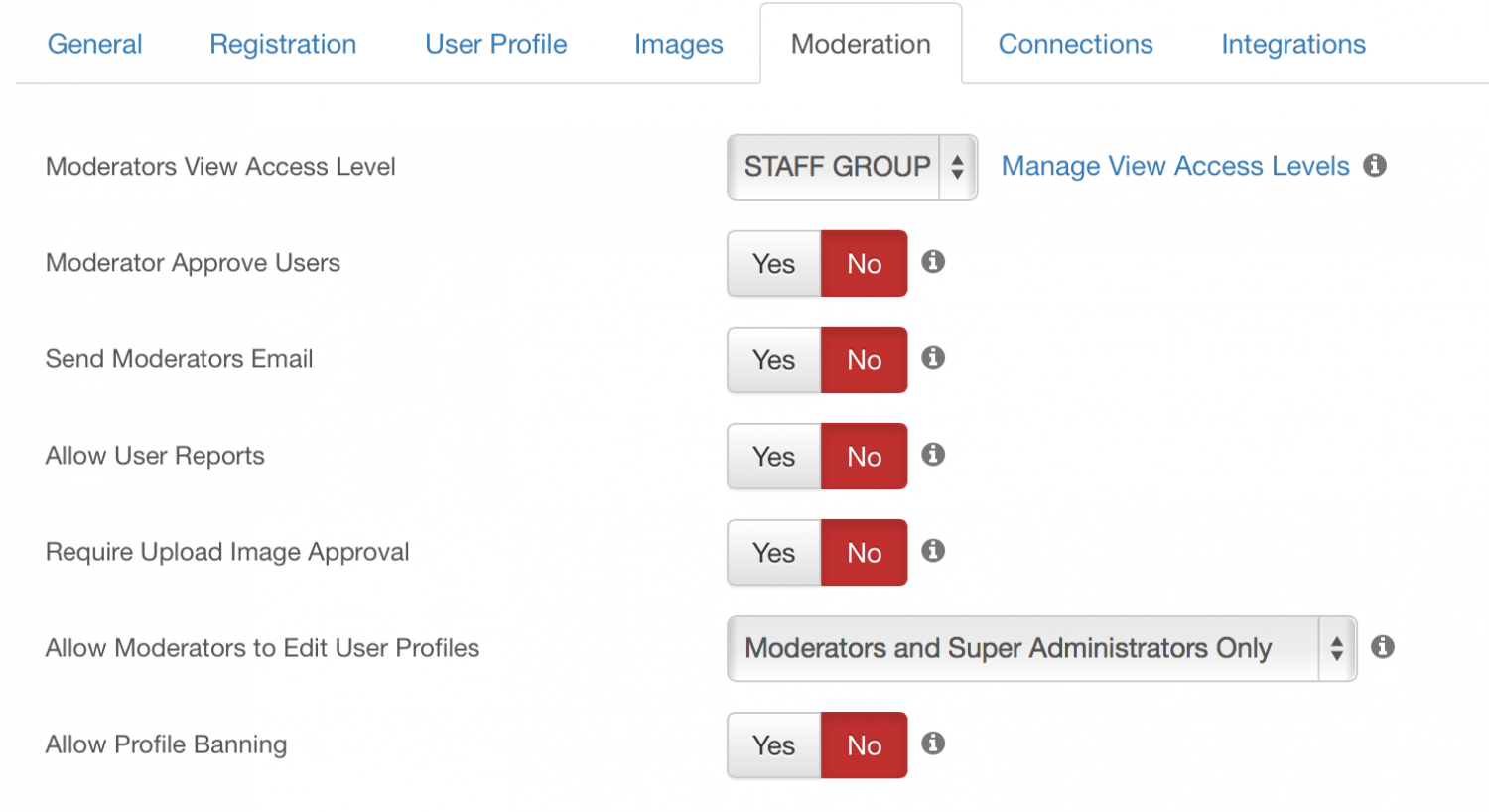Click info icon for Allow Profile Banning

click(x=932, y=743)
